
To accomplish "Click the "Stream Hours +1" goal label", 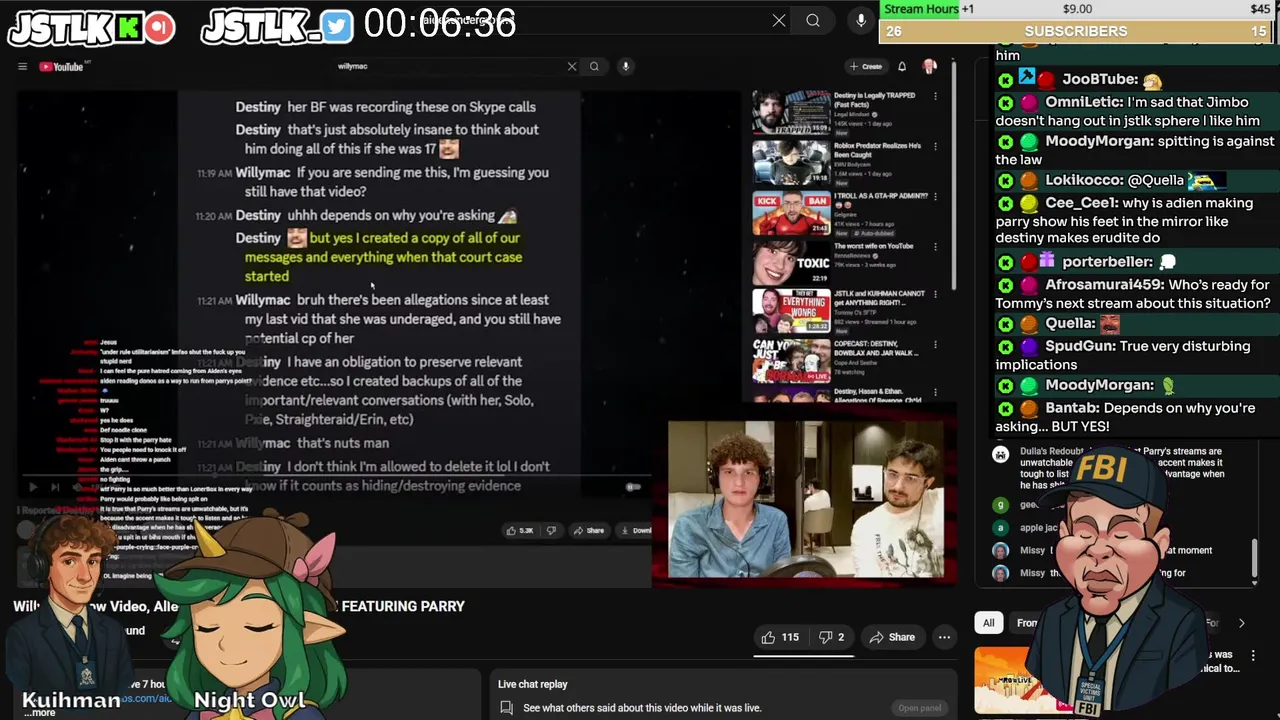I will tap(929, 9).
